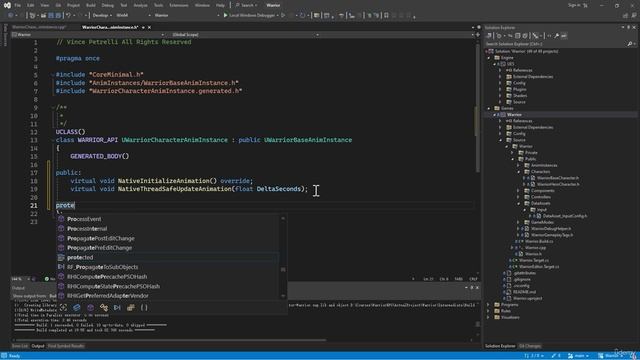Click the Search box in title bar
This screenshot has width=640, height=360.
click(247, 5)
